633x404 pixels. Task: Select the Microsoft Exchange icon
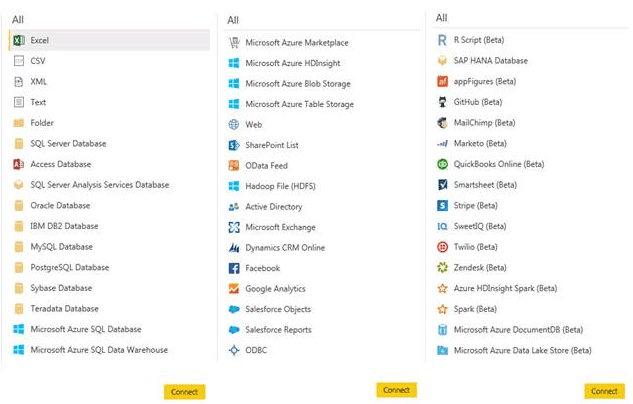pos(234,227)
